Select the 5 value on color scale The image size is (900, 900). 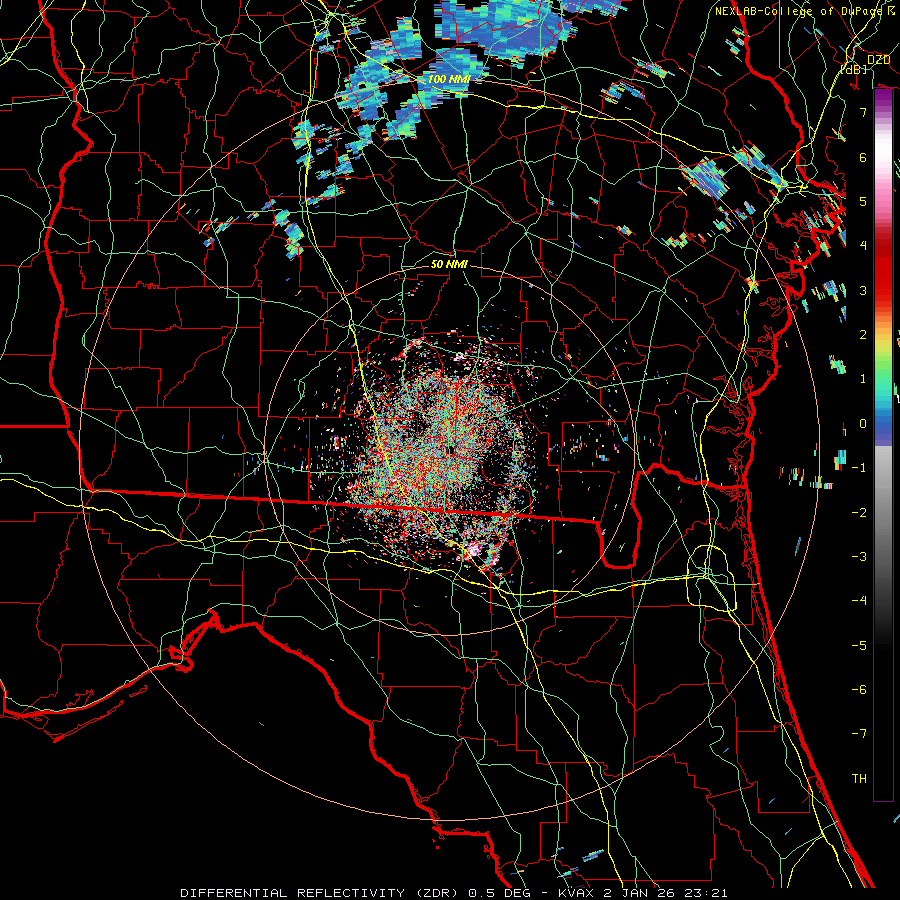863,201
